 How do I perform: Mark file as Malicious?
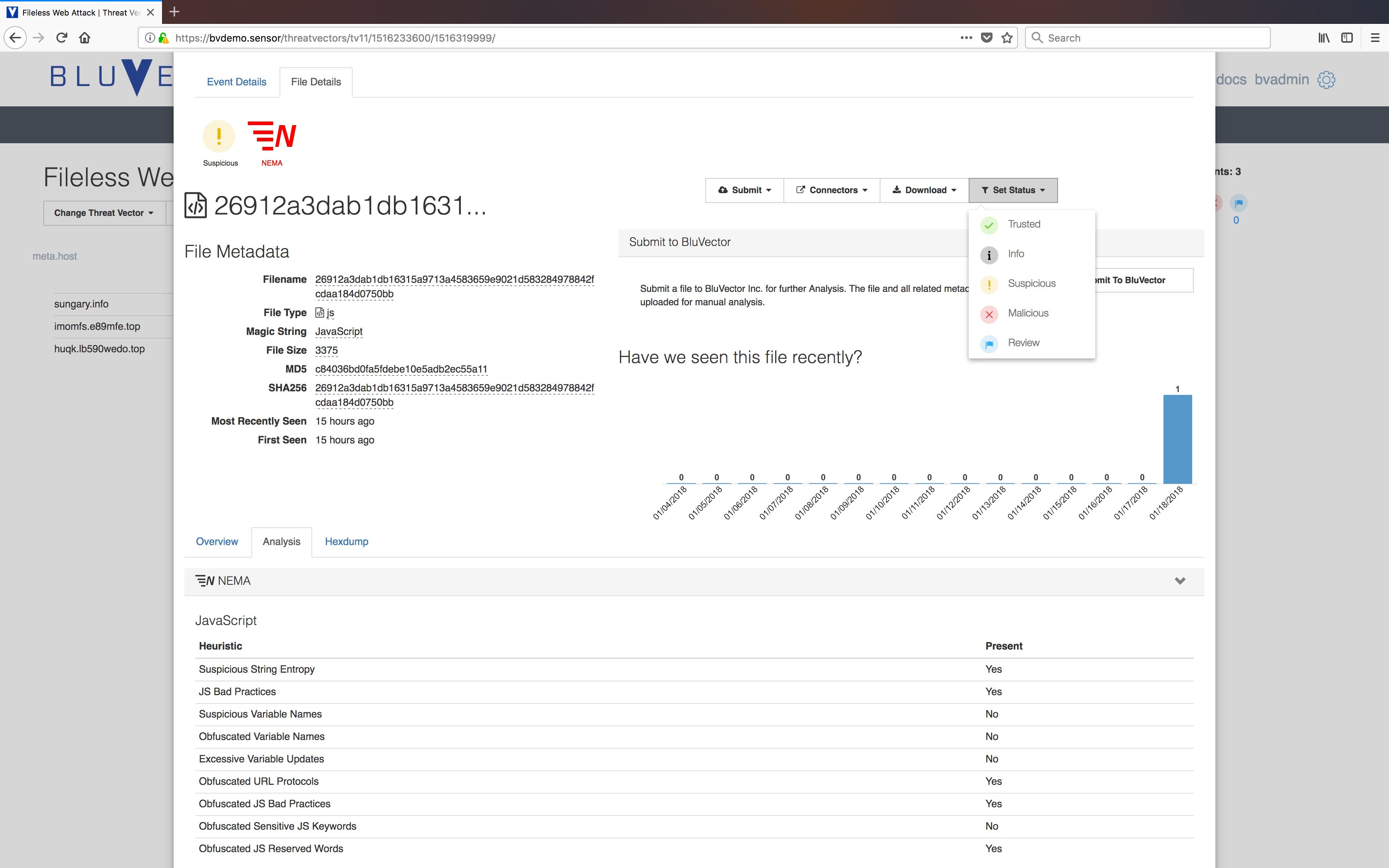pyautogui.click(x=1031, y=314)
